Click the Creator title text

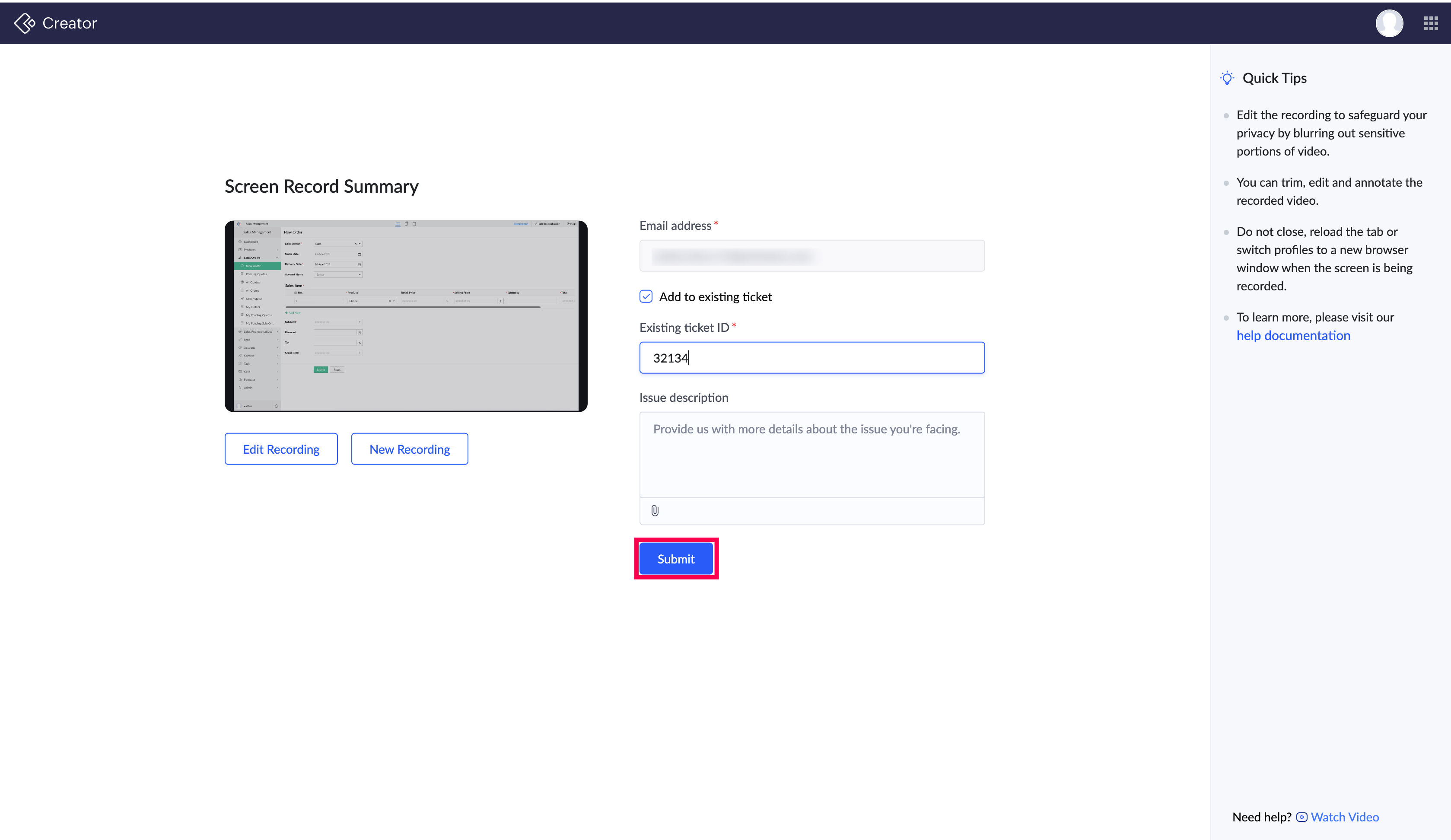[69, 23]
